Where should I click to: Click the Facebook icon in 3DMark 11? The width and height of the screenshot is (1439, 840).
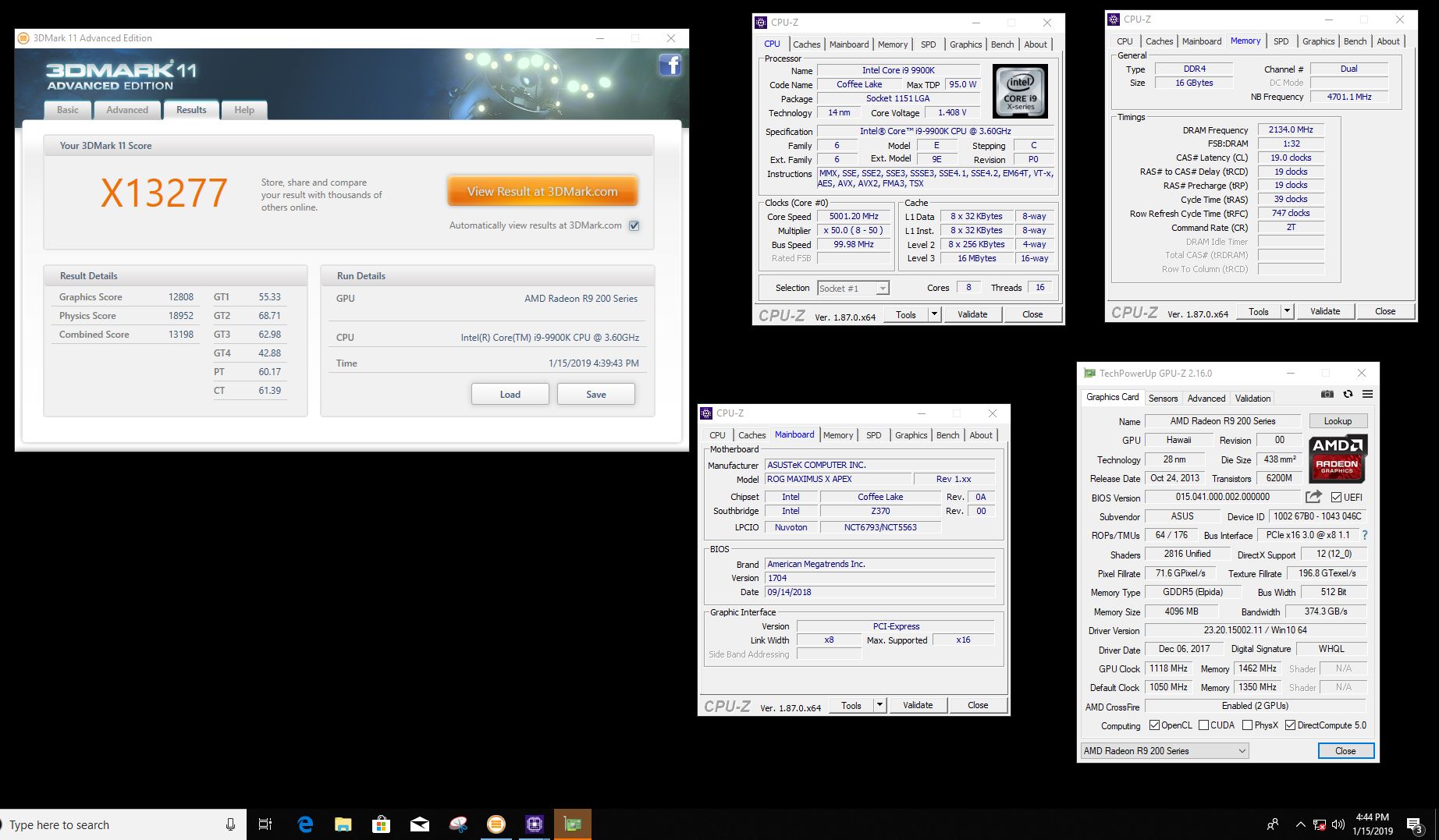[670, 65]
